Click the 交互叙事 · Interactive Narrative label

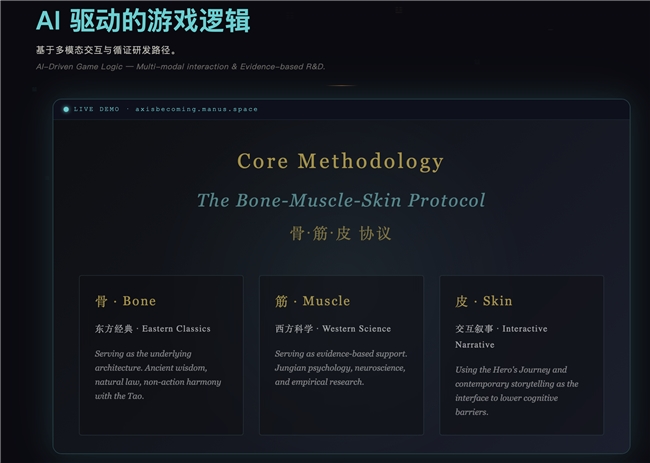tap(501, 336)
